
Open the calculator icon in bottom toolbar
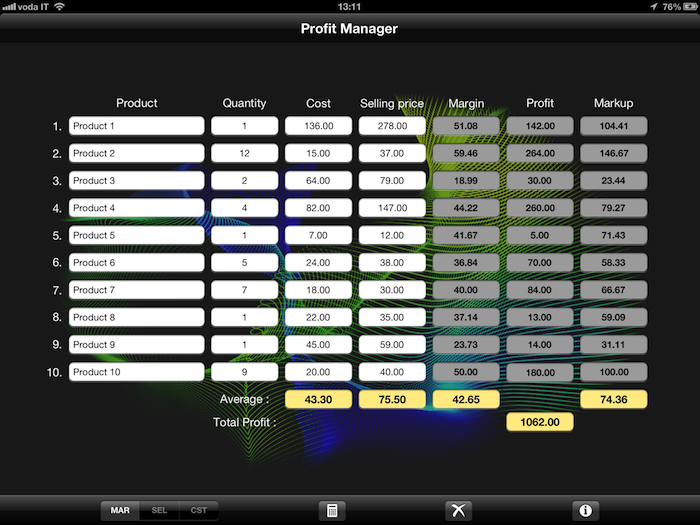(x=332, y=510)
